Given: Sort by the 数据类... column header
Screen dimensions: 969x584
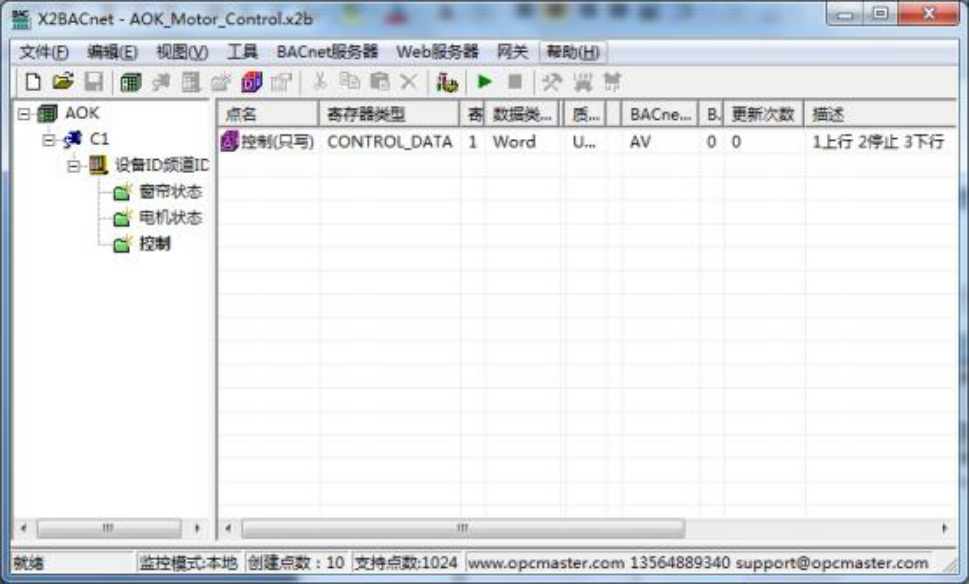Looking at the screenshot, I should (x=522, y=114).
